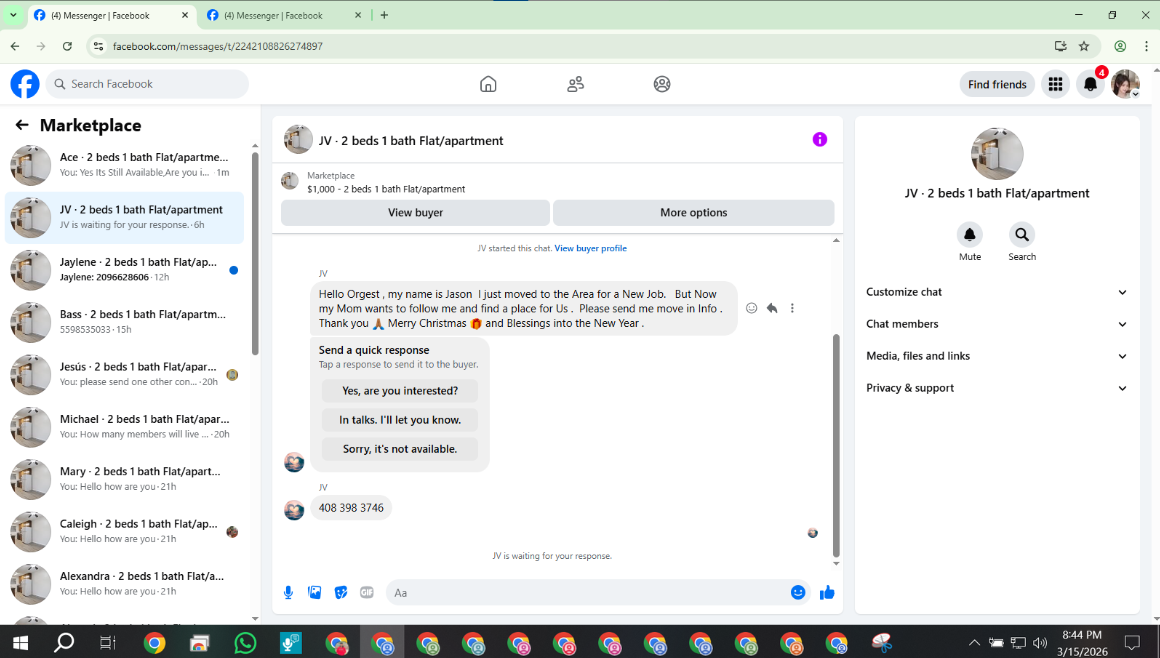This screenshot has width=1160, height=658.
Task: Bookmark this page with the star icon
Action: (1084, 46)
